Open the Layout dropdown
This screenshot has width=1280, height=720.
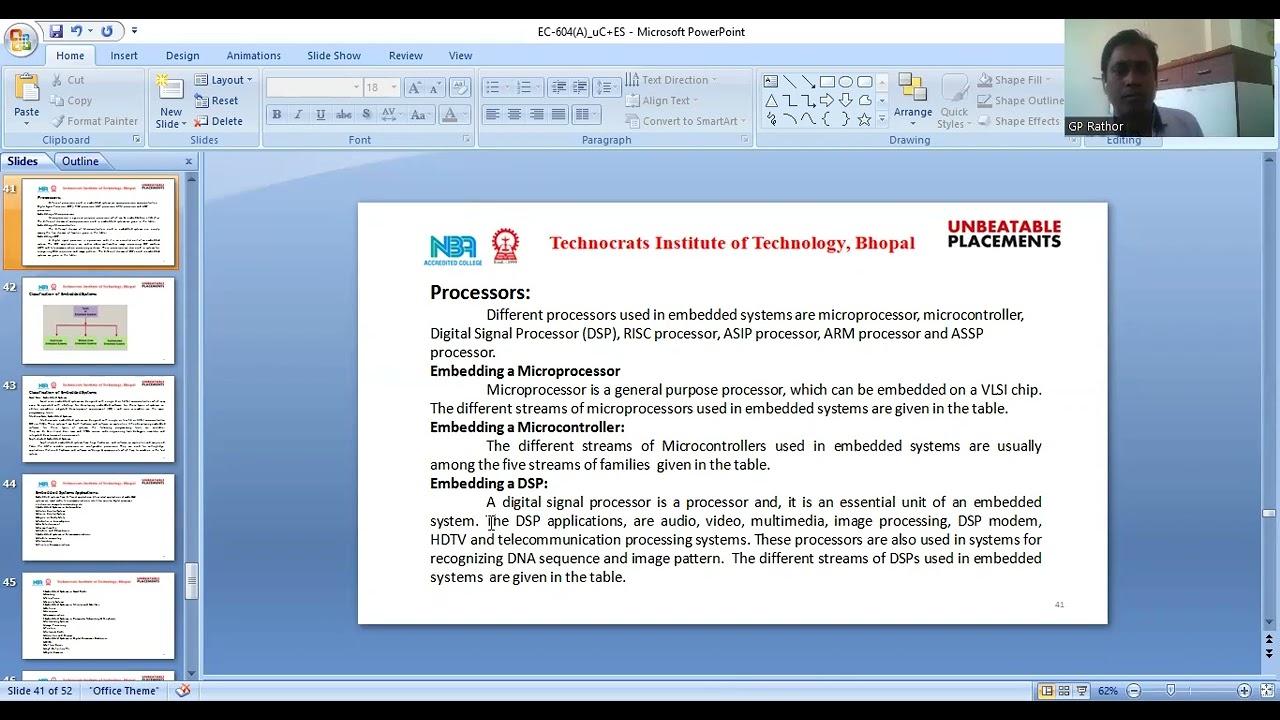click(223, 80)
